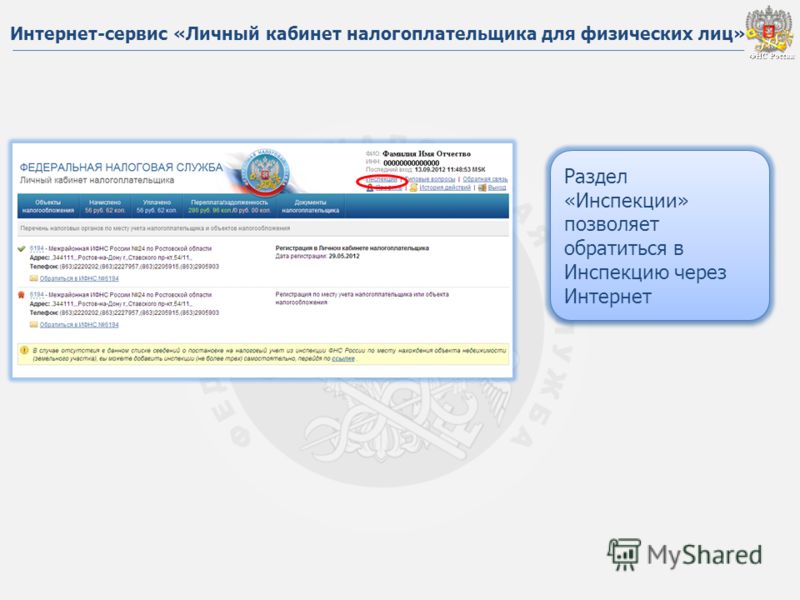Click the yellow warning icon in the notice bar
The image size is (800, 600).
pos(24,351)
